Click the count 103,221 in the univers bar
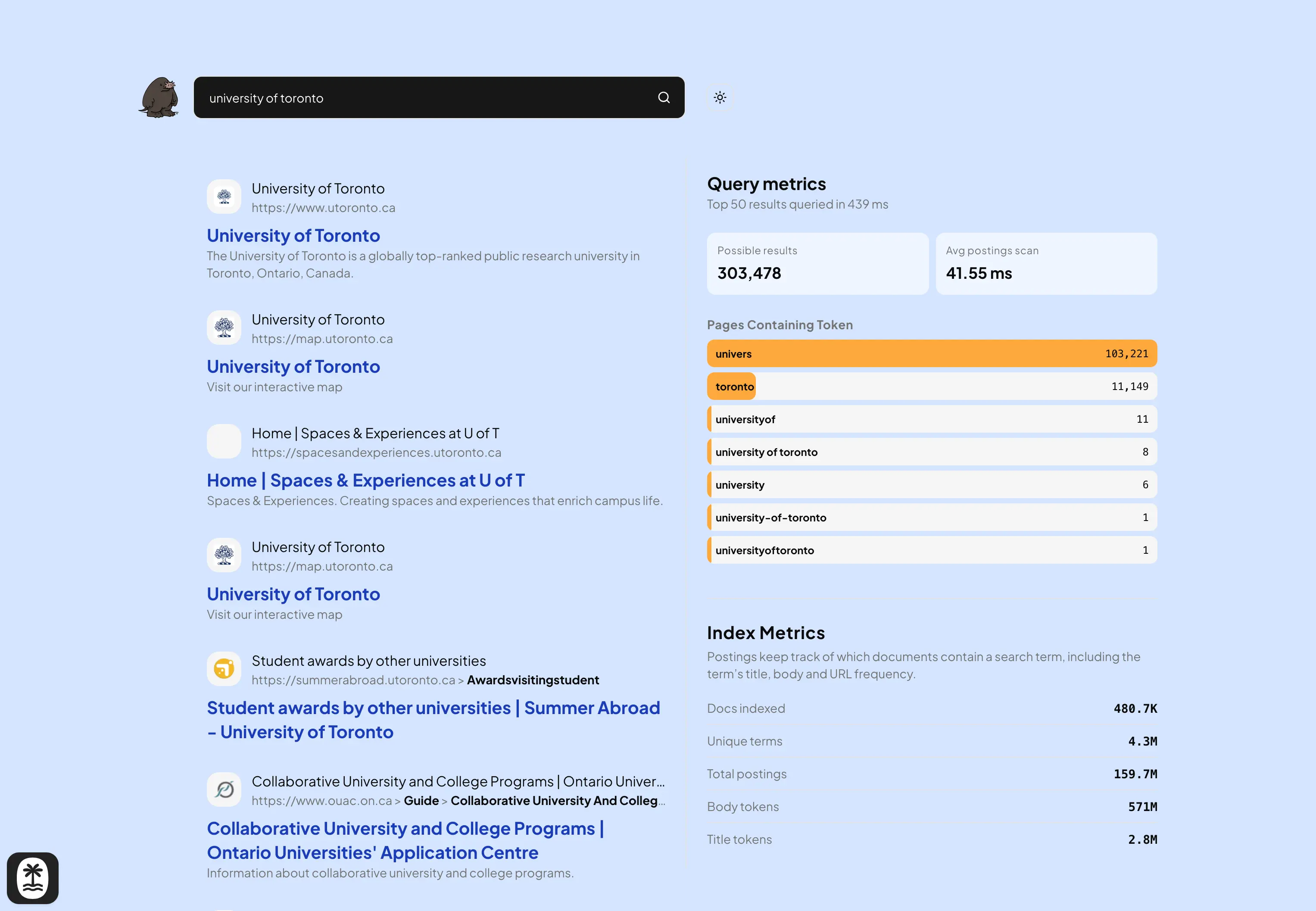 1126,354
